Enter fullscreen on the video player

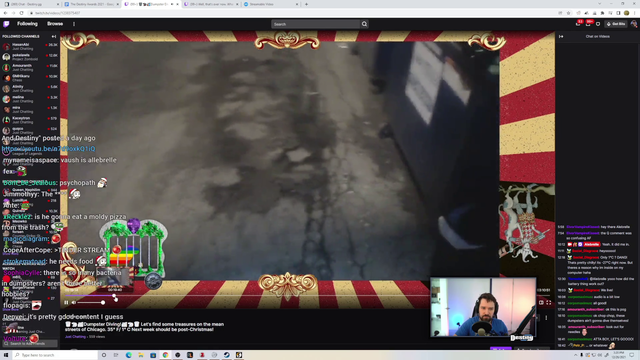click(549, 302)
